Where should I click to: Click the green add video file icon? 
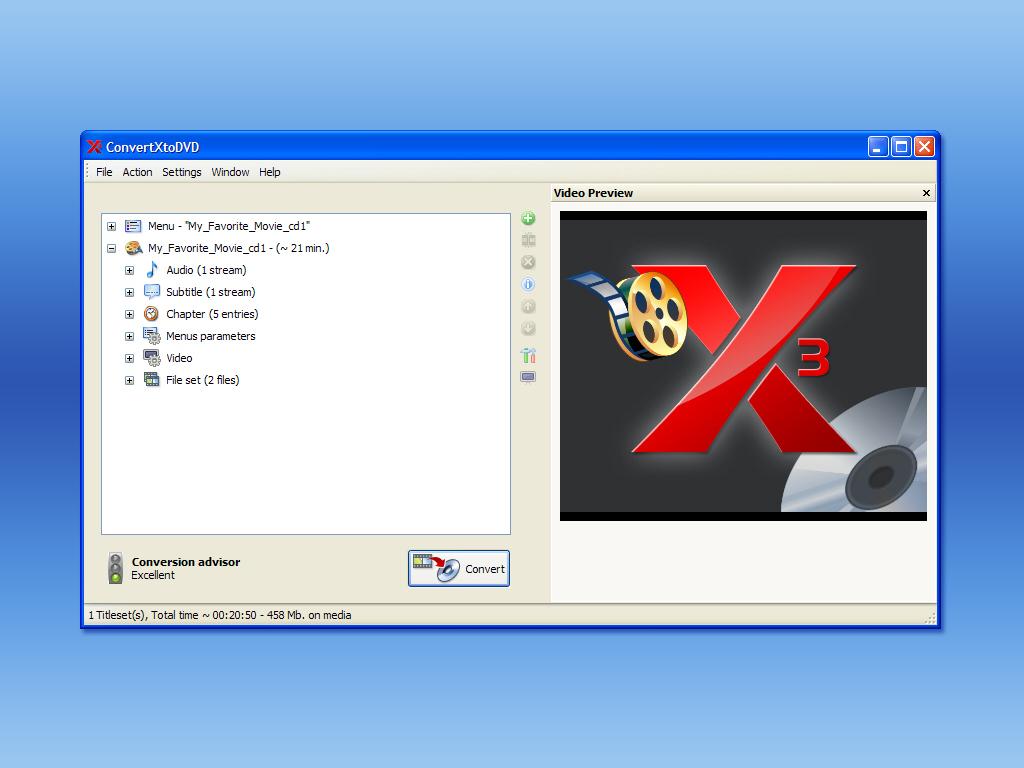click(x=528, y=219)
